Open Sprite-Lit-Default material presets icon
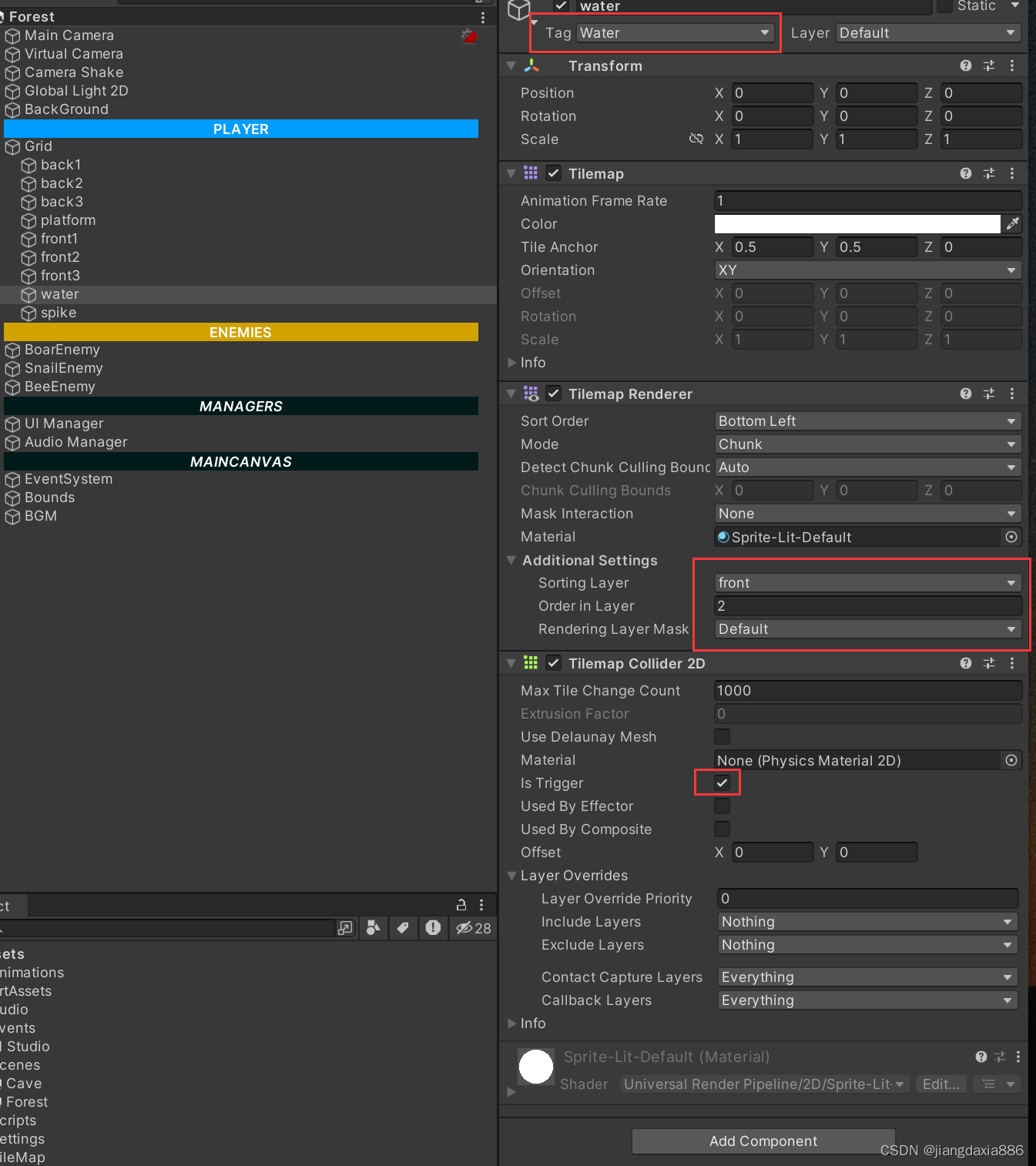The image size is (1036, 1166). (1001, 1057)
